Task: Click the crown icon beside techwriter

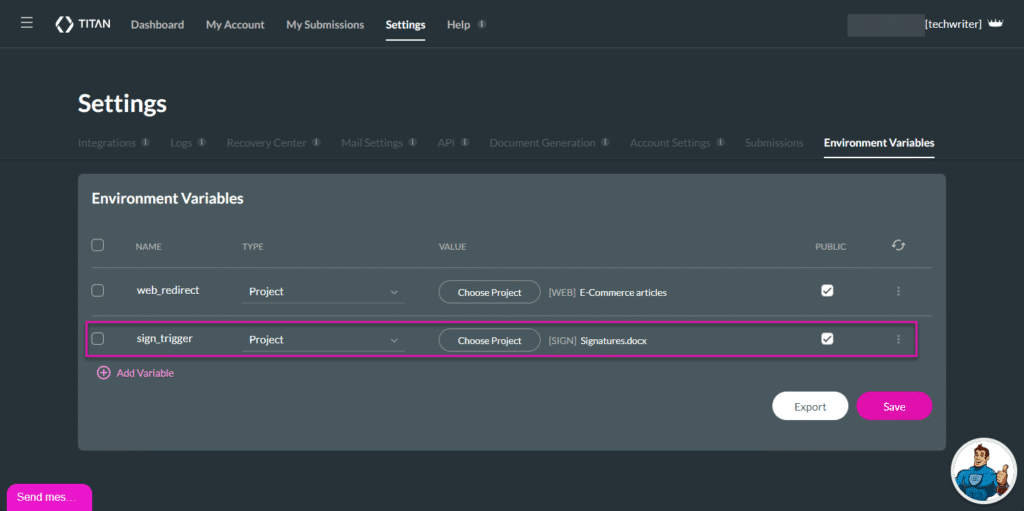Action: 995,24
